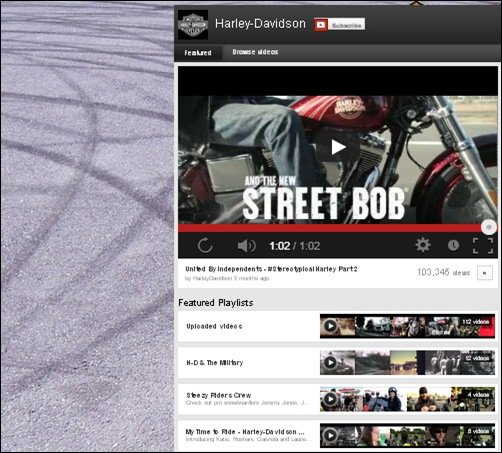Expand the video info arrow next to views
Viewport: 502px width, 453px height.
(485, 273)
